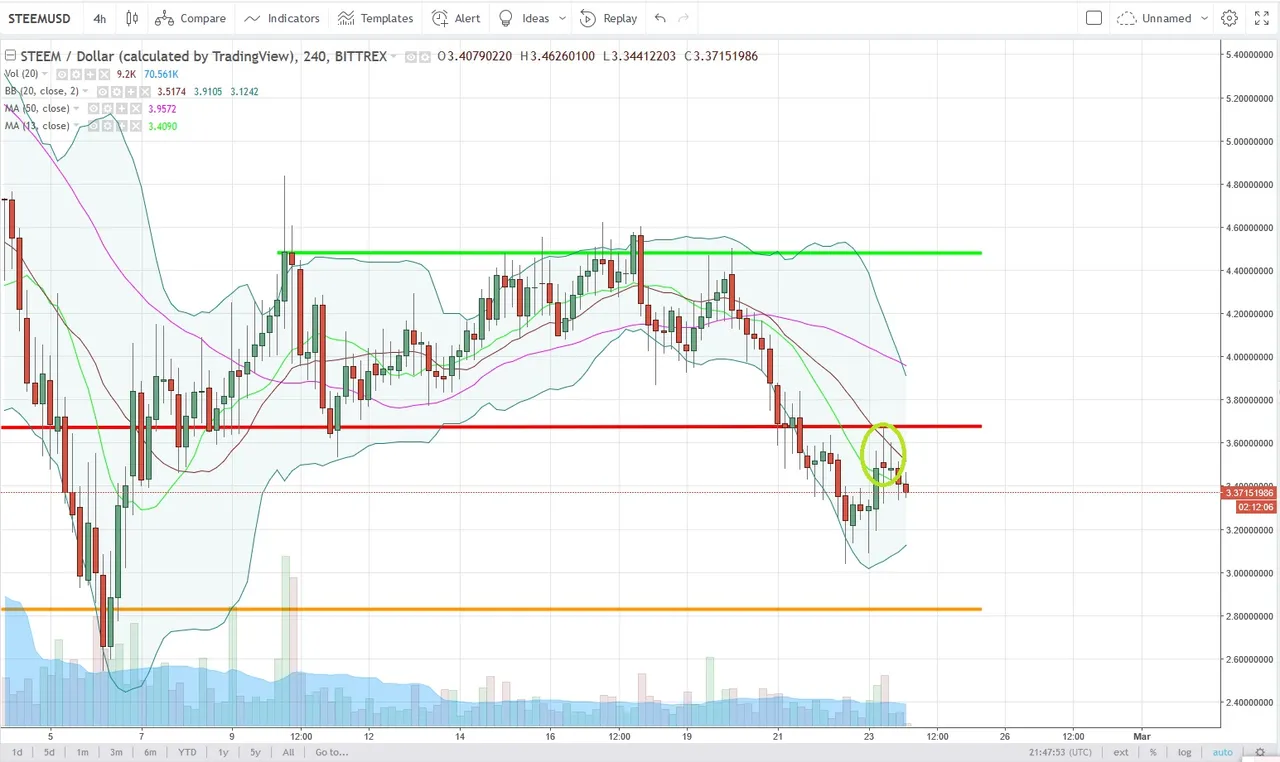Set the chart range to 1d
The image size is (1280, 762).
pyautogui.click(x=17, y=752)
